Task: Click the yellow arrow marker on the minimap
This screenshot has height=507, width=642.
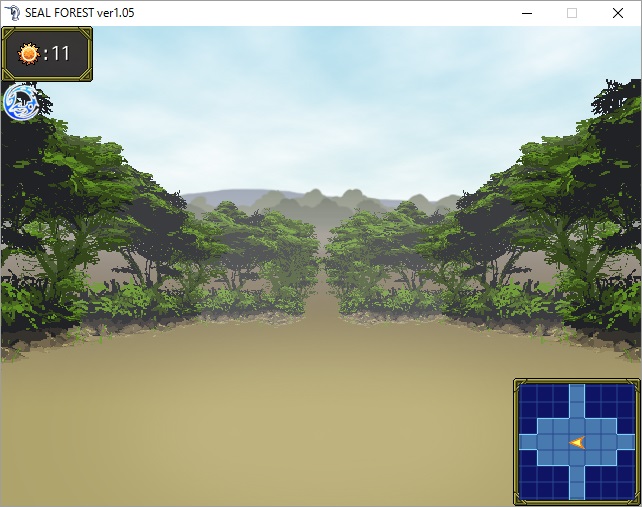Action: pos(577,442)
